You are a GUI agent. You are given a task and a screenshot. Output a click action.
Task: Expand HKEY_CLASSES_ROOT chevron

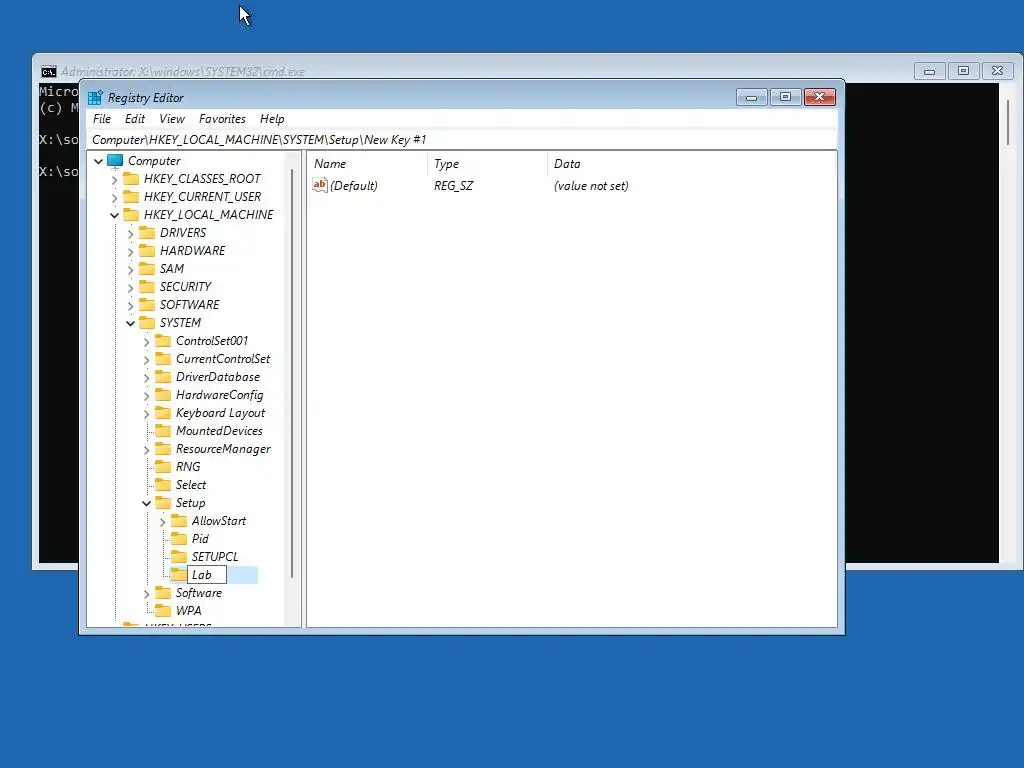click(114, 179)
